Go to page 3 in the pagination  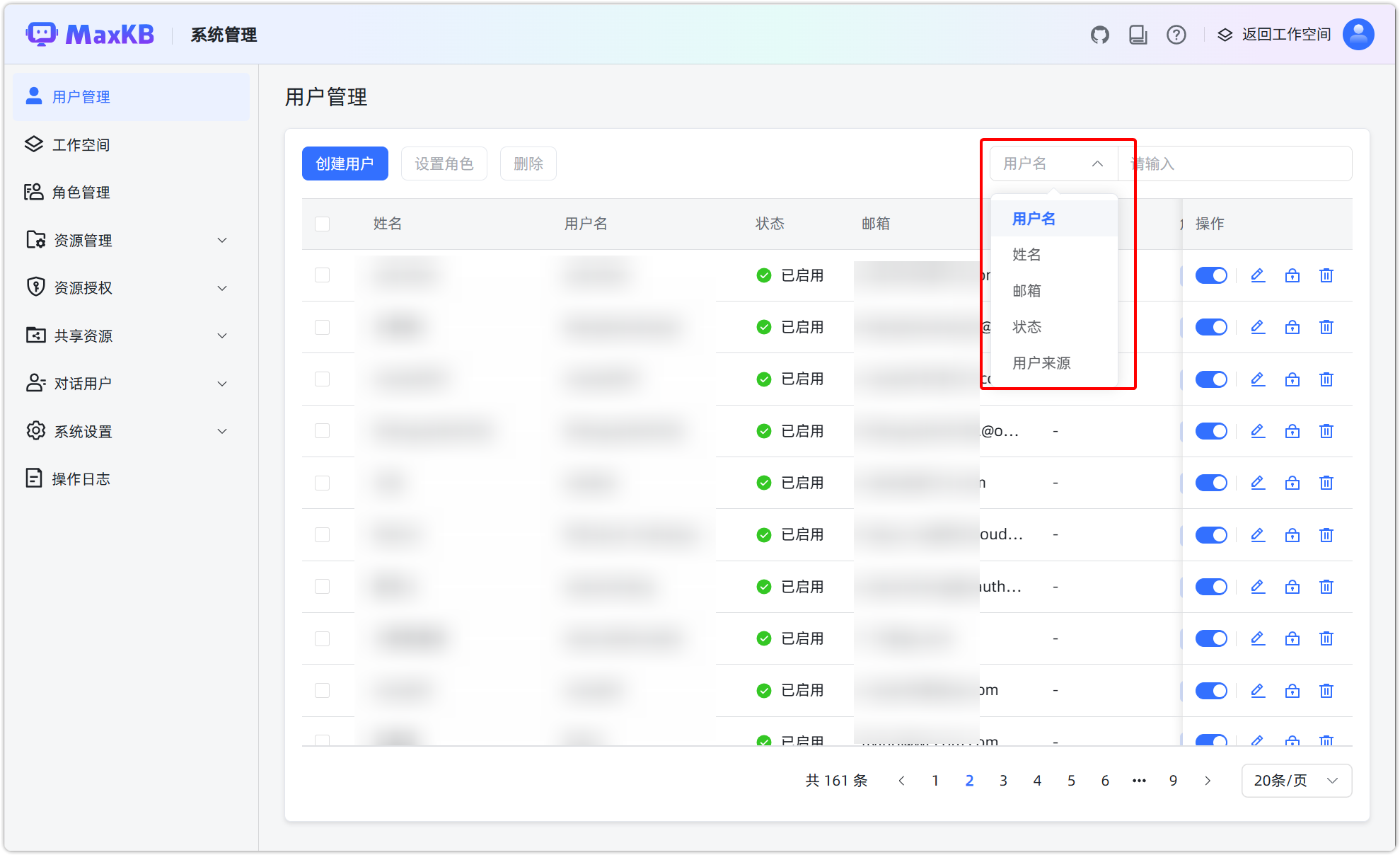pos(1003,780)
